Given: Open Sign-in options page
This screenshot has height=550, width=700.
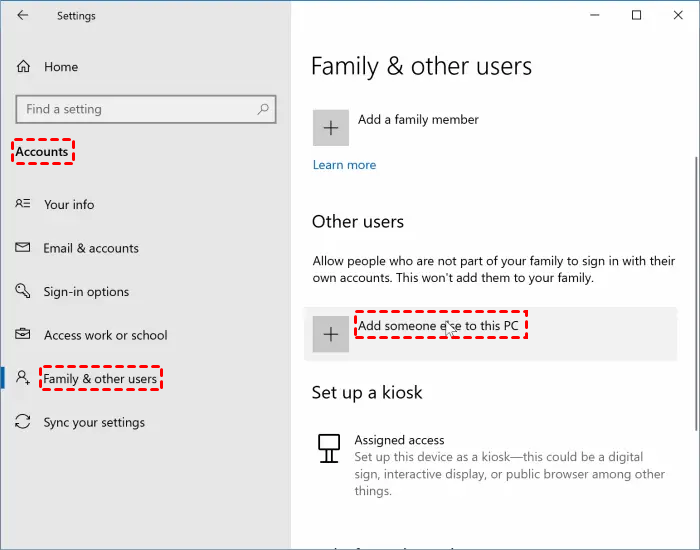Looking at the screenshot, I should click(x=86, y=292).
